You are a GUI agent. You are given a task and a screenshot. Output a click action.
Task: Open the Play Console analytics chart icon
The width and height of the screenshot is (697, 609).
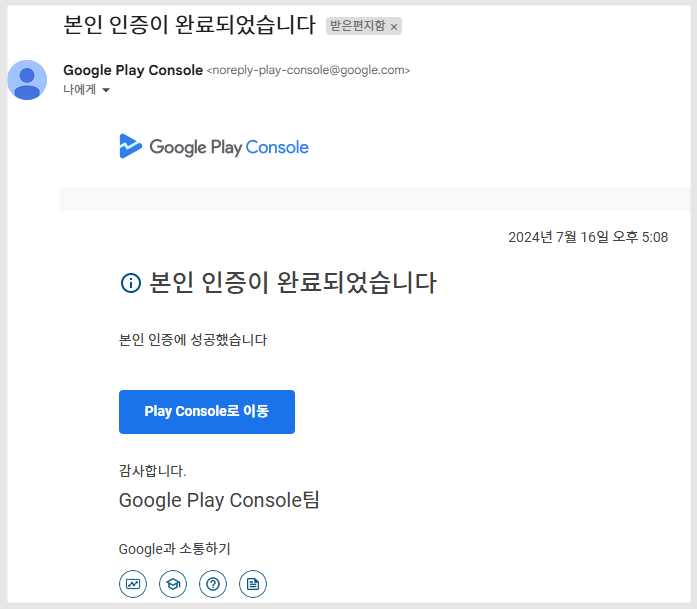(x=132, y=584)
